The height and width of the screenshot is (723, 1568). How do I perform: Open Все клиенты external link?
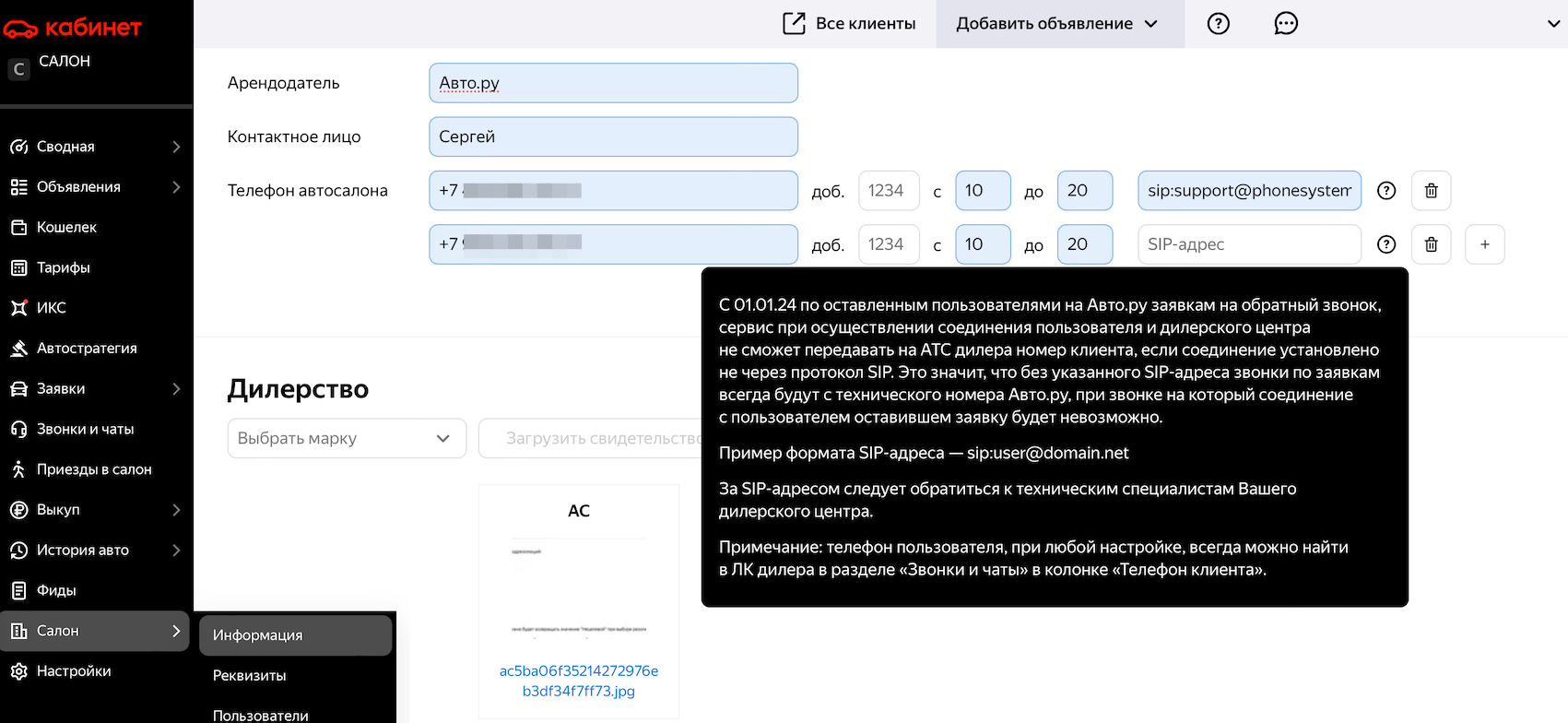(x=849, y=24)
